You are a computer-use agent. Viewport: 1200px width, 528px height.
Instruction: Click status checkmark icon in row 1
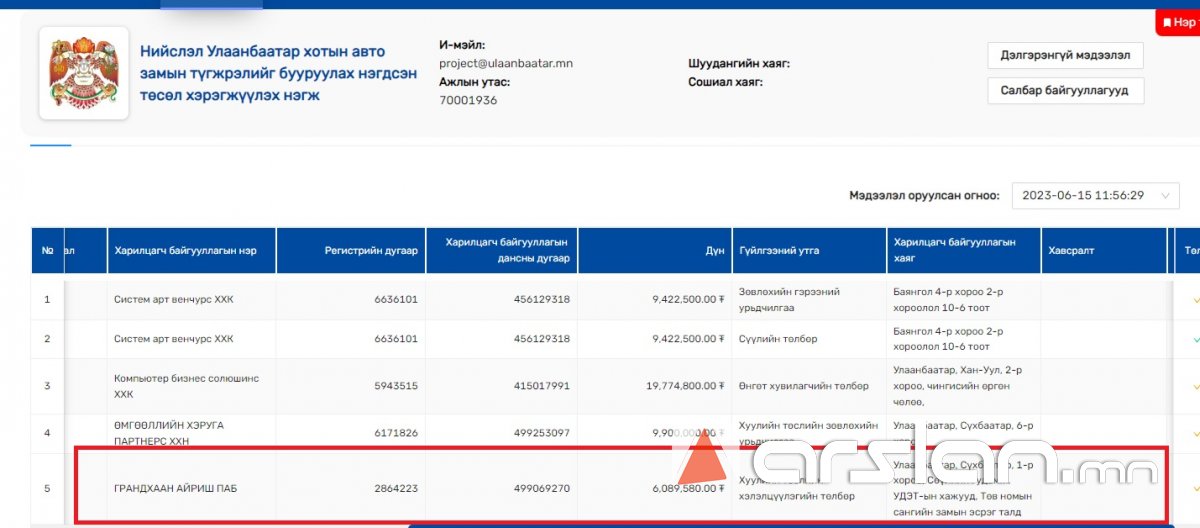pos(1195,299)
